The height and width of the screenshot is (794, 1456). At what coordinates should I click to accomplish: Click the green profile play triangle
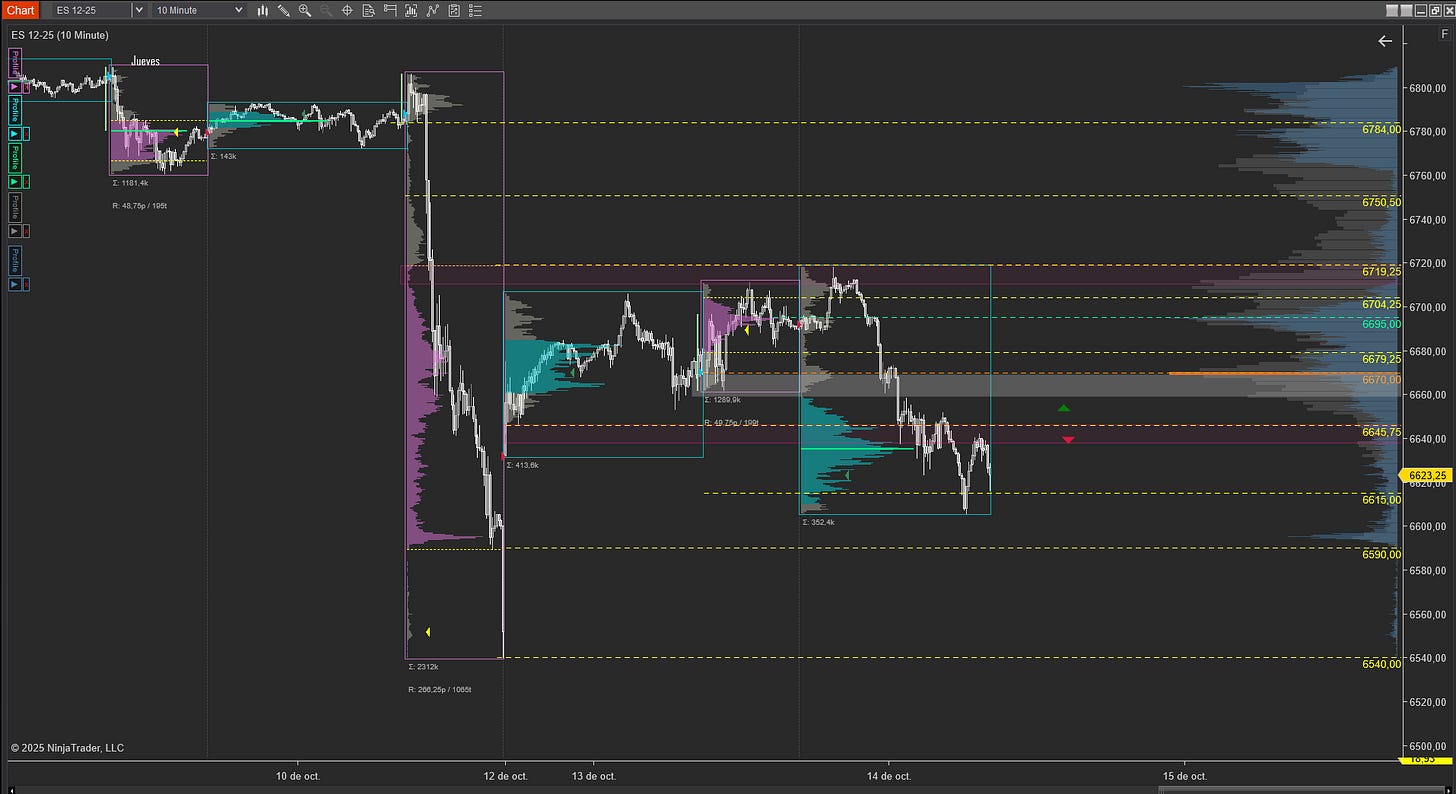(x=14, y=182)
